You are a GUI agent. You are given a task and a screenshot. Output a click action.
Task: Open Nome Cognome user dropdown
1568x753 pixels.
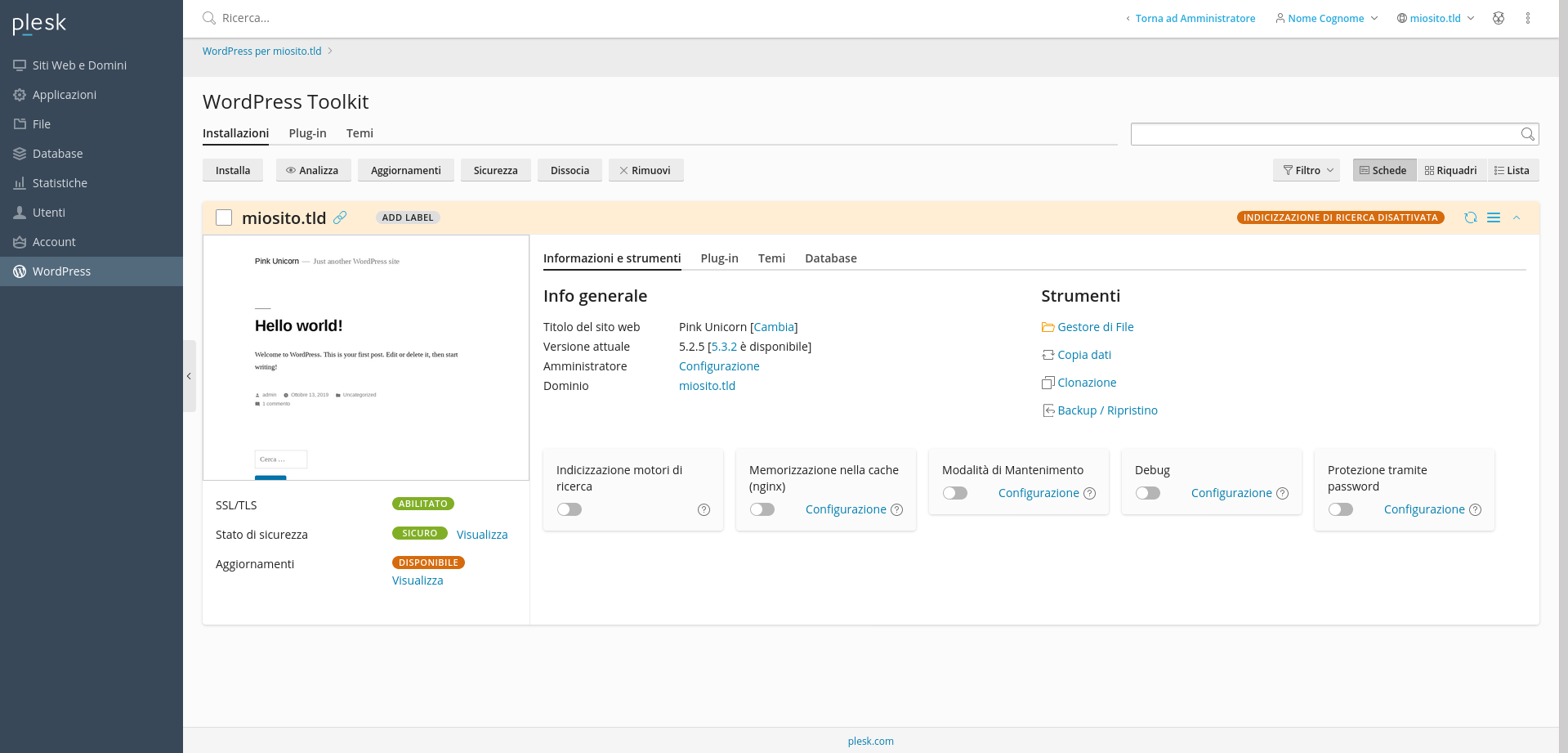coord(1327,18)
